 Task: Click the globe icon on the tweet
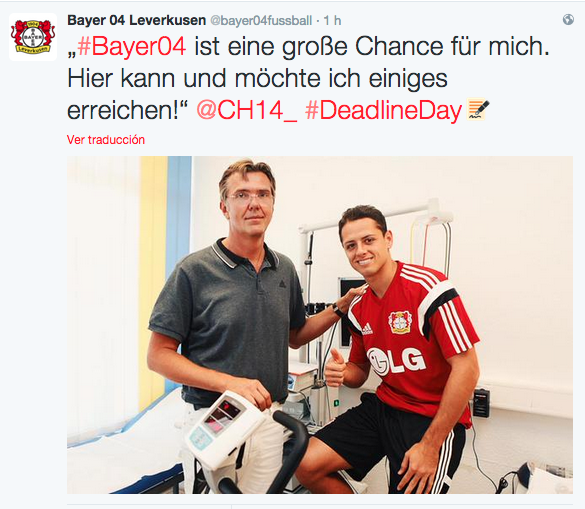tap(568, 19)
